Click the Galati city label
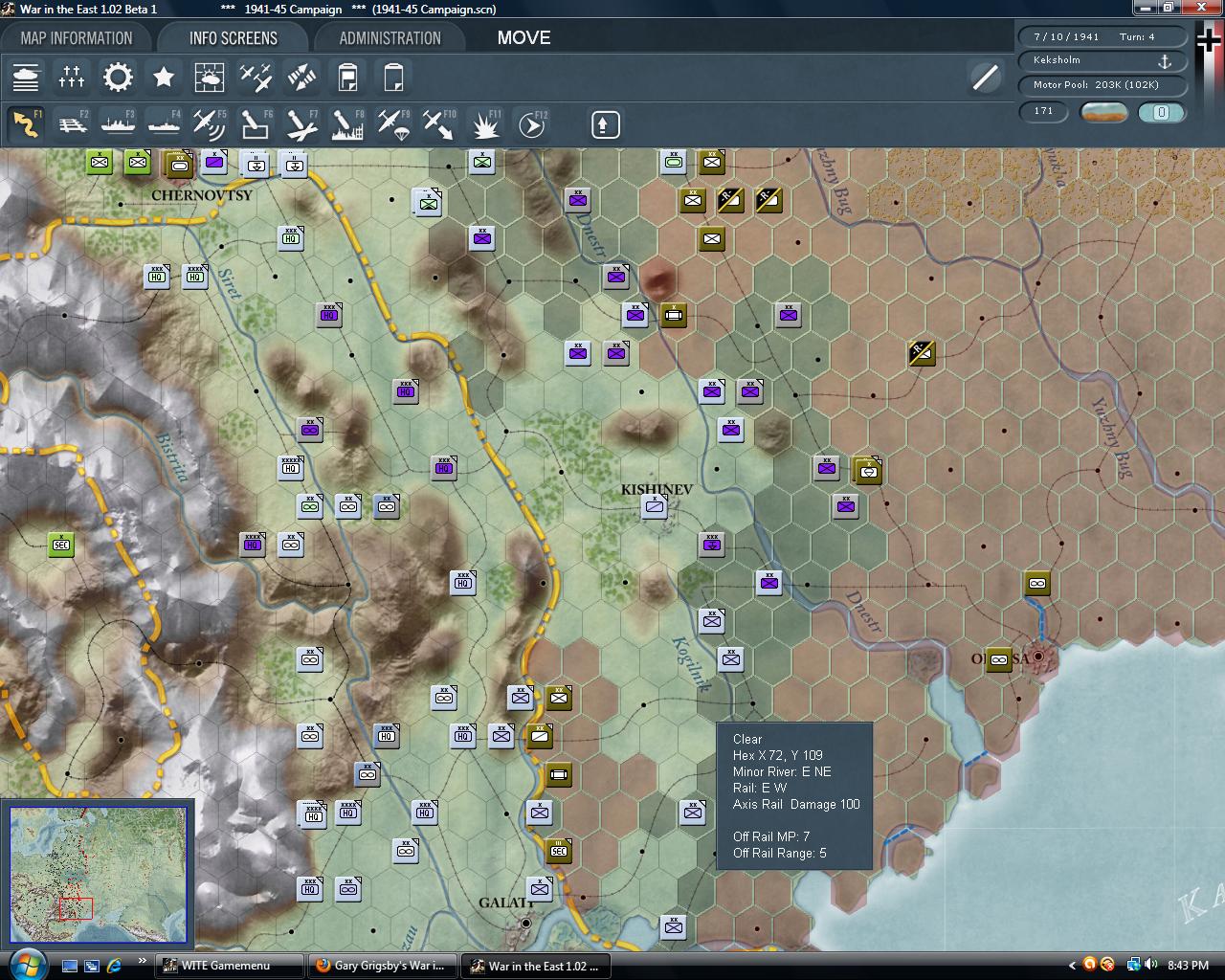This screenshot has width=1225, height=980. [505, 902]
